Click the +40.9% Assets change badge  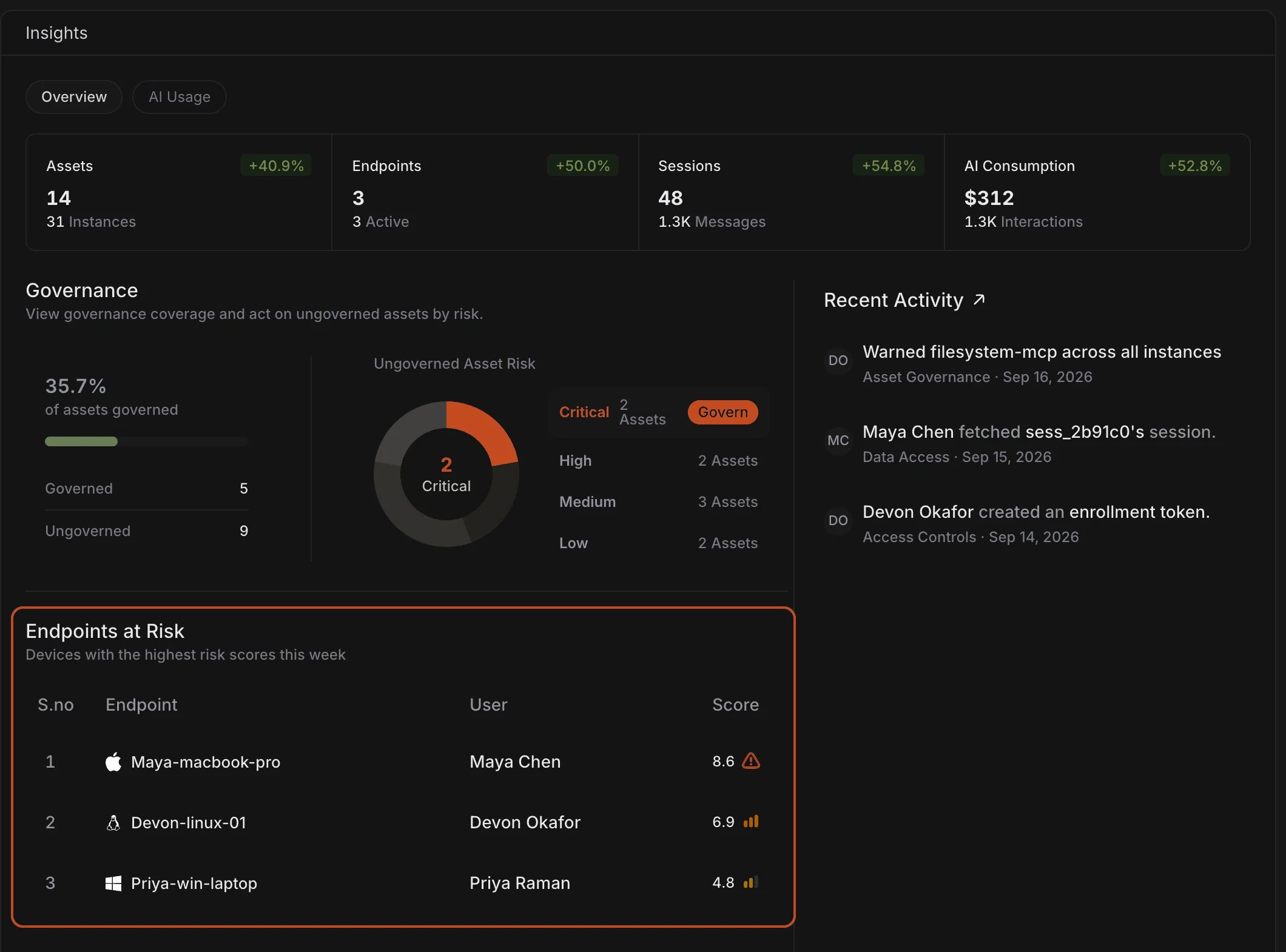[276, 166]
